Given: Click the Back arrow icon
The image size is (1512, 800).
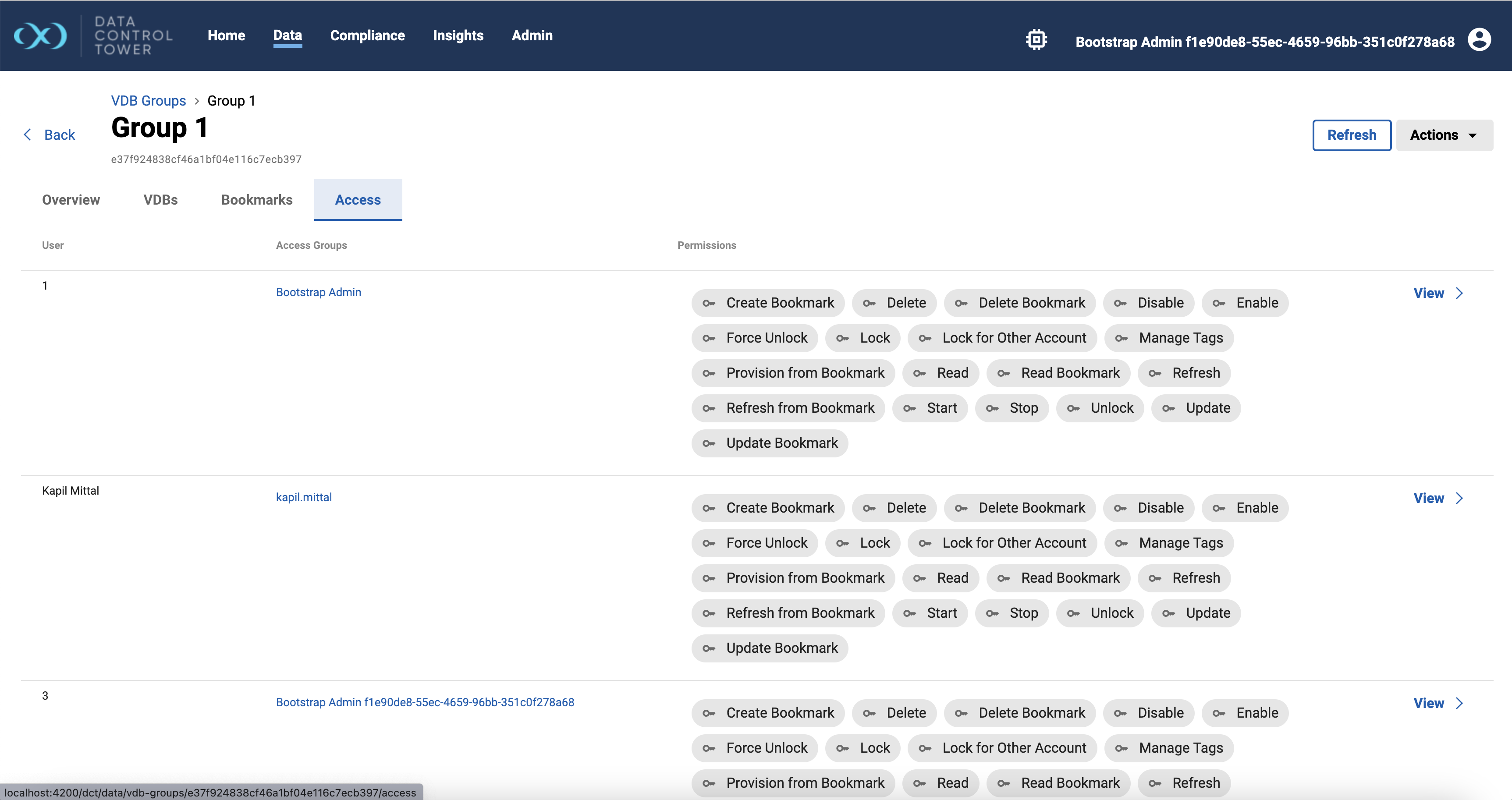Looking at the screenshot, I should 27,135.
